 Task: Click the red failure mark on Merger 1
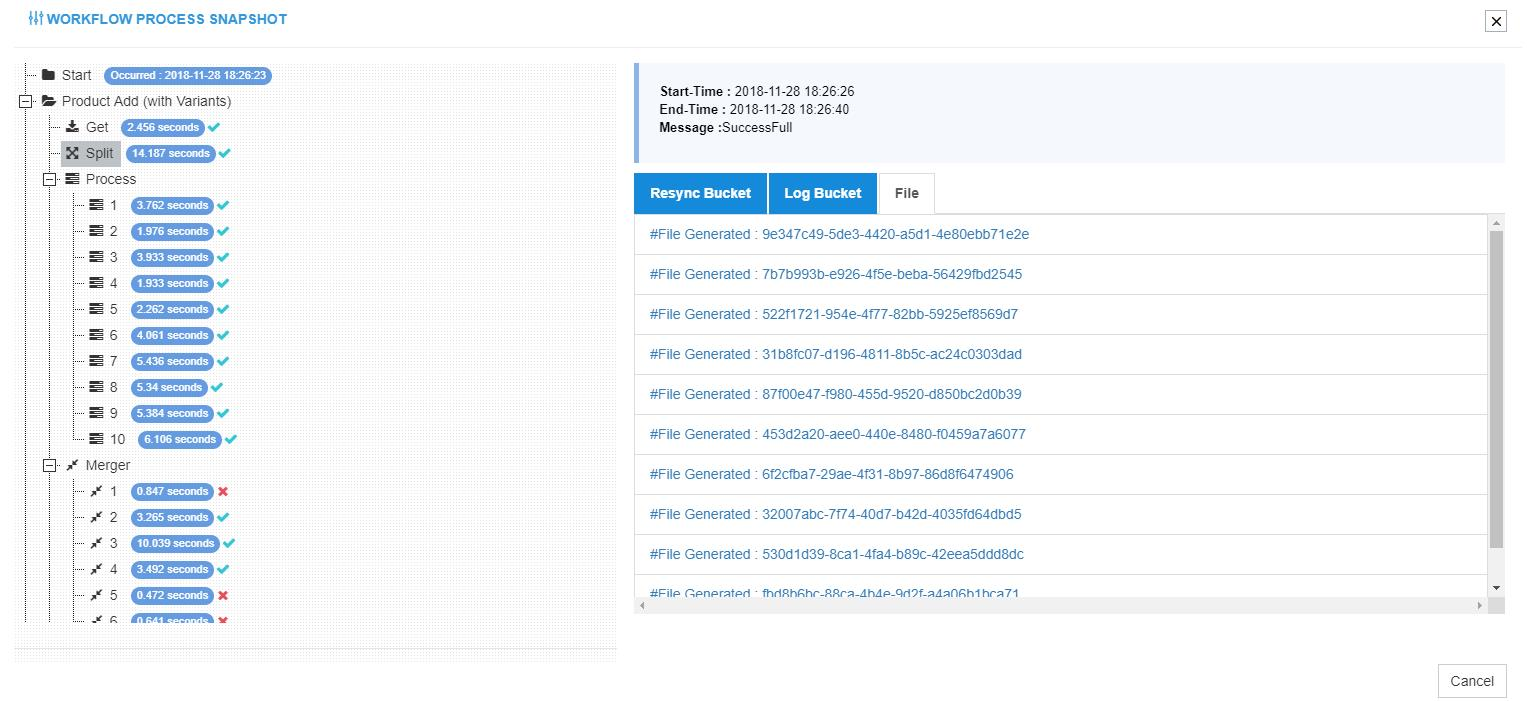click(223, 491)
